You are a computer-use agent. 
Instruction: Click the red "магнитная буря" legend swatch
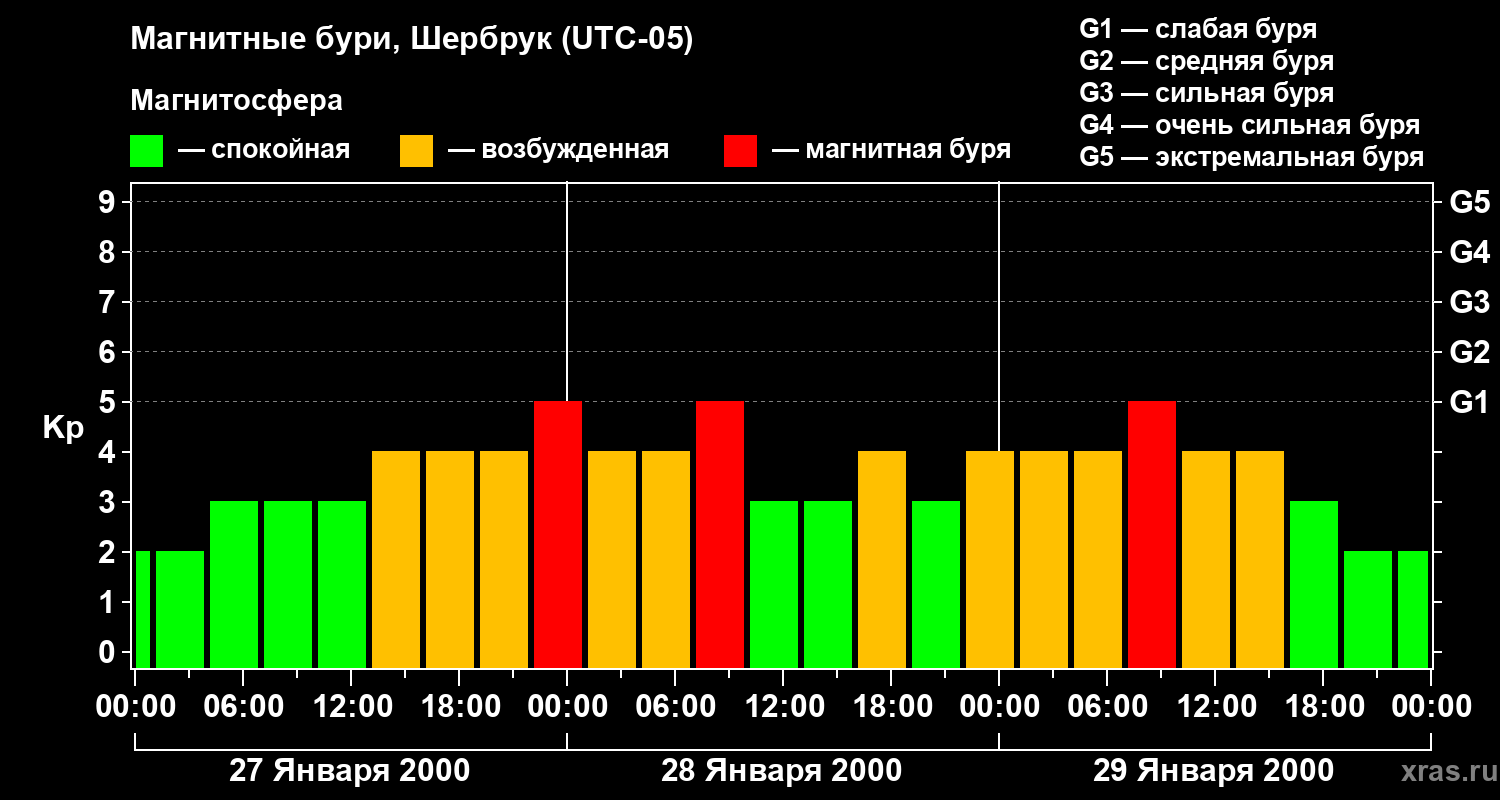pos(740,151)
